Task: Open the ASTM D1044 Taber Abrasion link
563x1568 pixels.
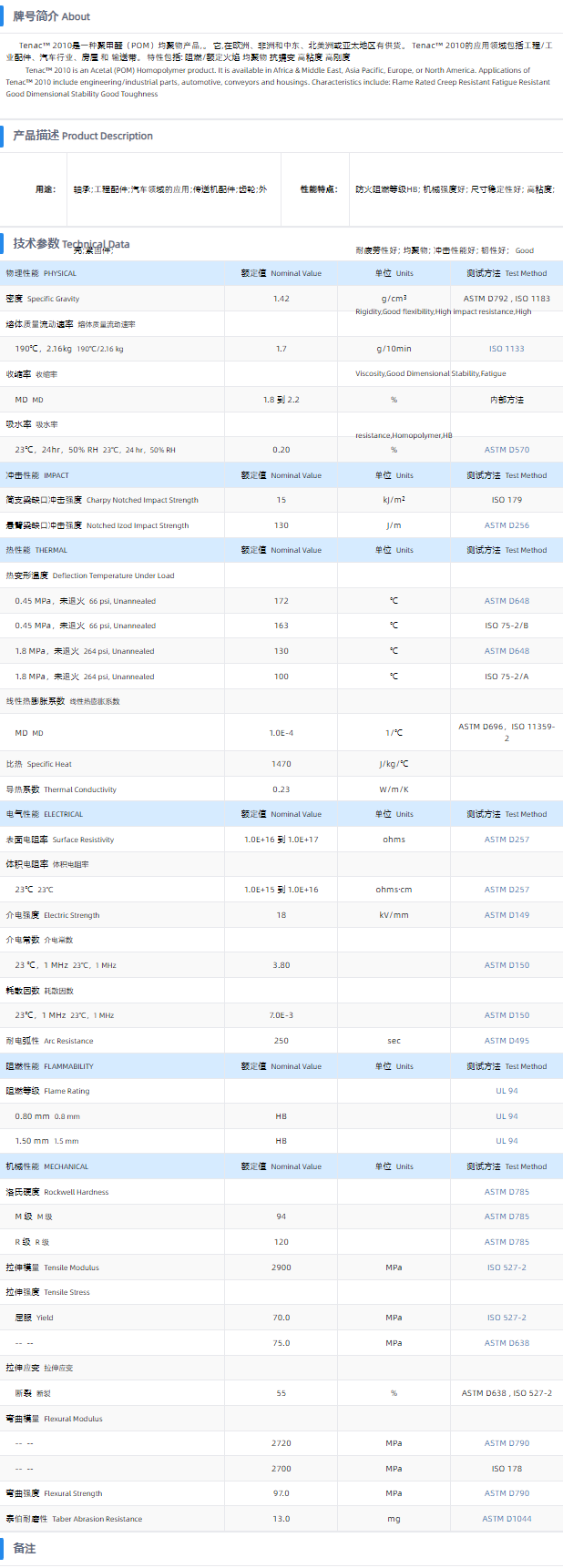Action: coord(507,1519)
